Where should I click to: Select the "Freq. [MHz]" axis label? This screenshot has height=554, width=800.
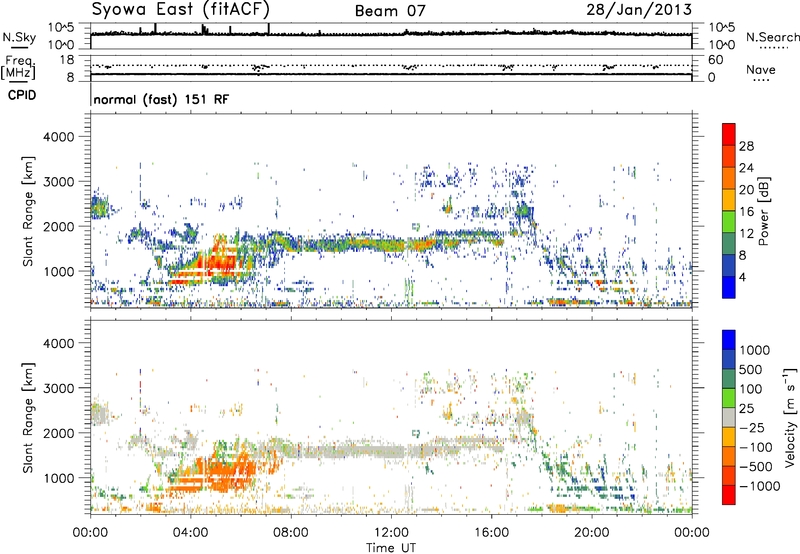18,67
